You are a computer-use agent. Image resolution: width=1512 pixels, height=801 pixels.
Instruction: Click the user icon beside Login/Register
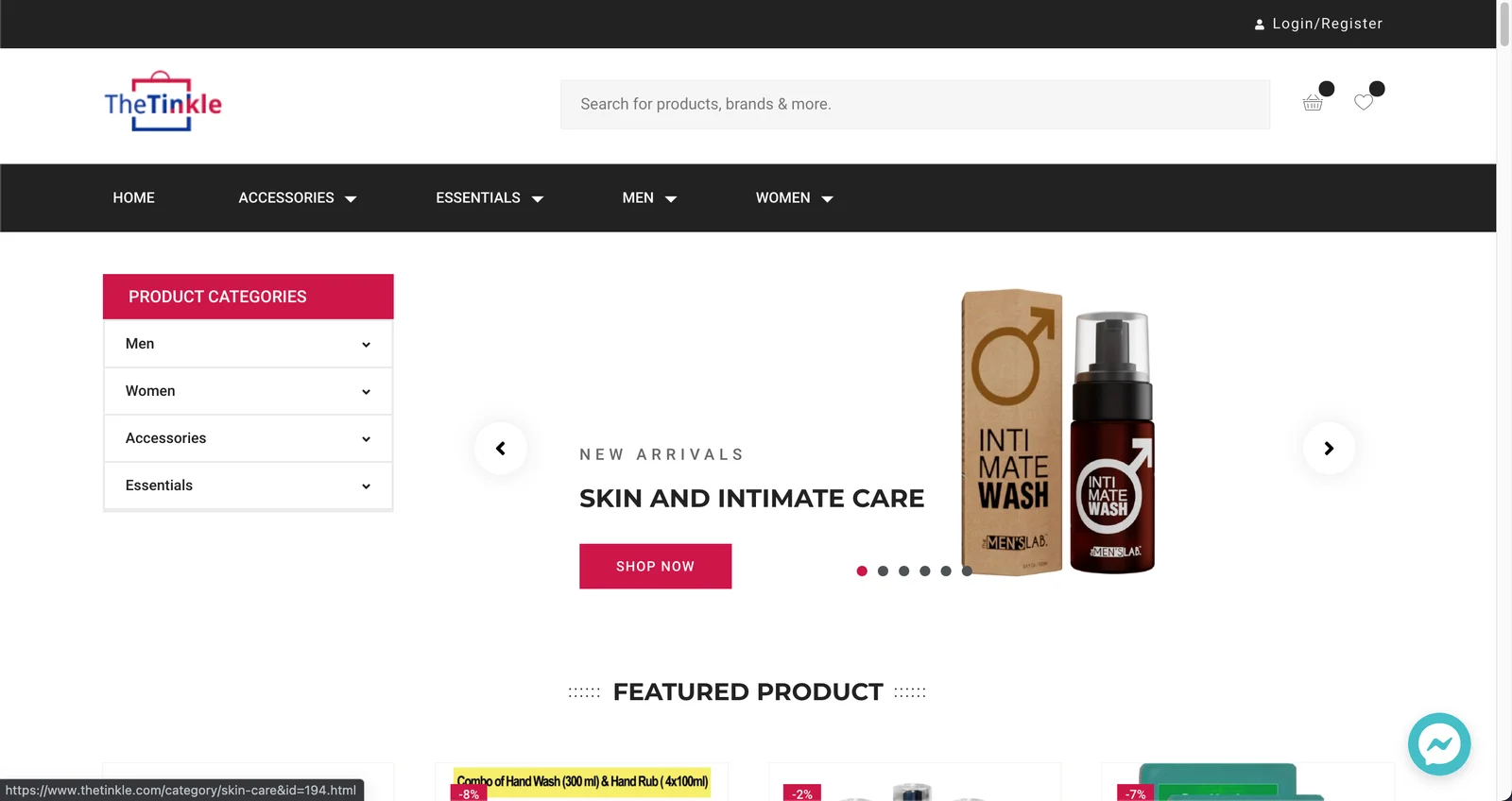[1259, 25]
